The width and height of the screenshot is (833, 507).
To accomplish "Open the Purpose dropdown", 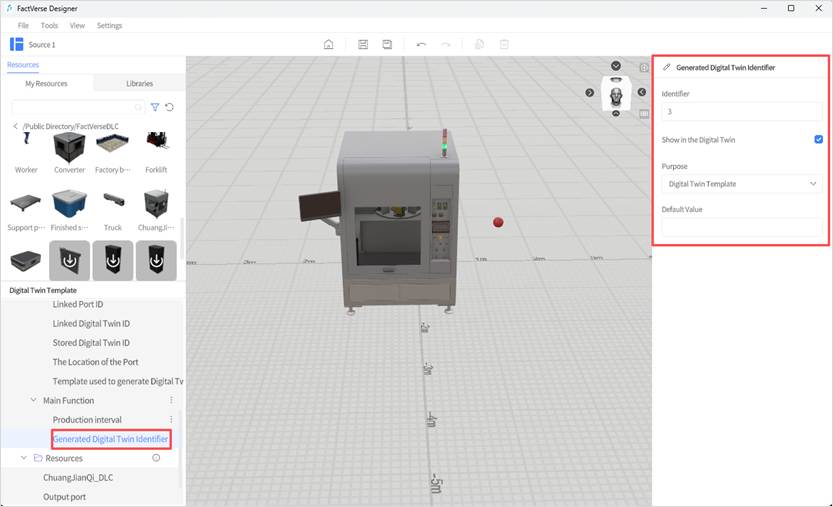I will (x=741, y=184).
